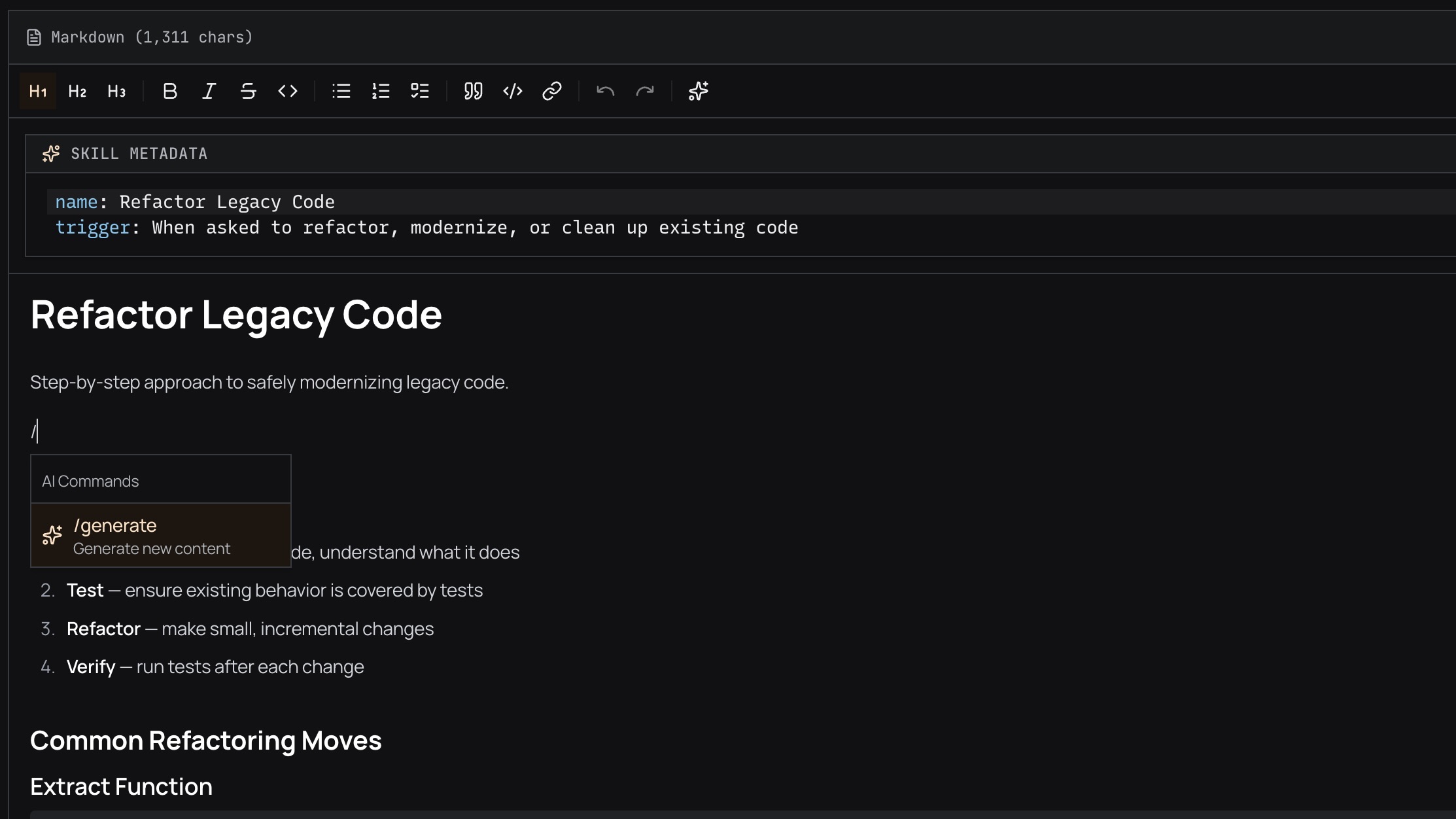
Task: Toggle italic formatting
Action: click(x=208, y=91)
